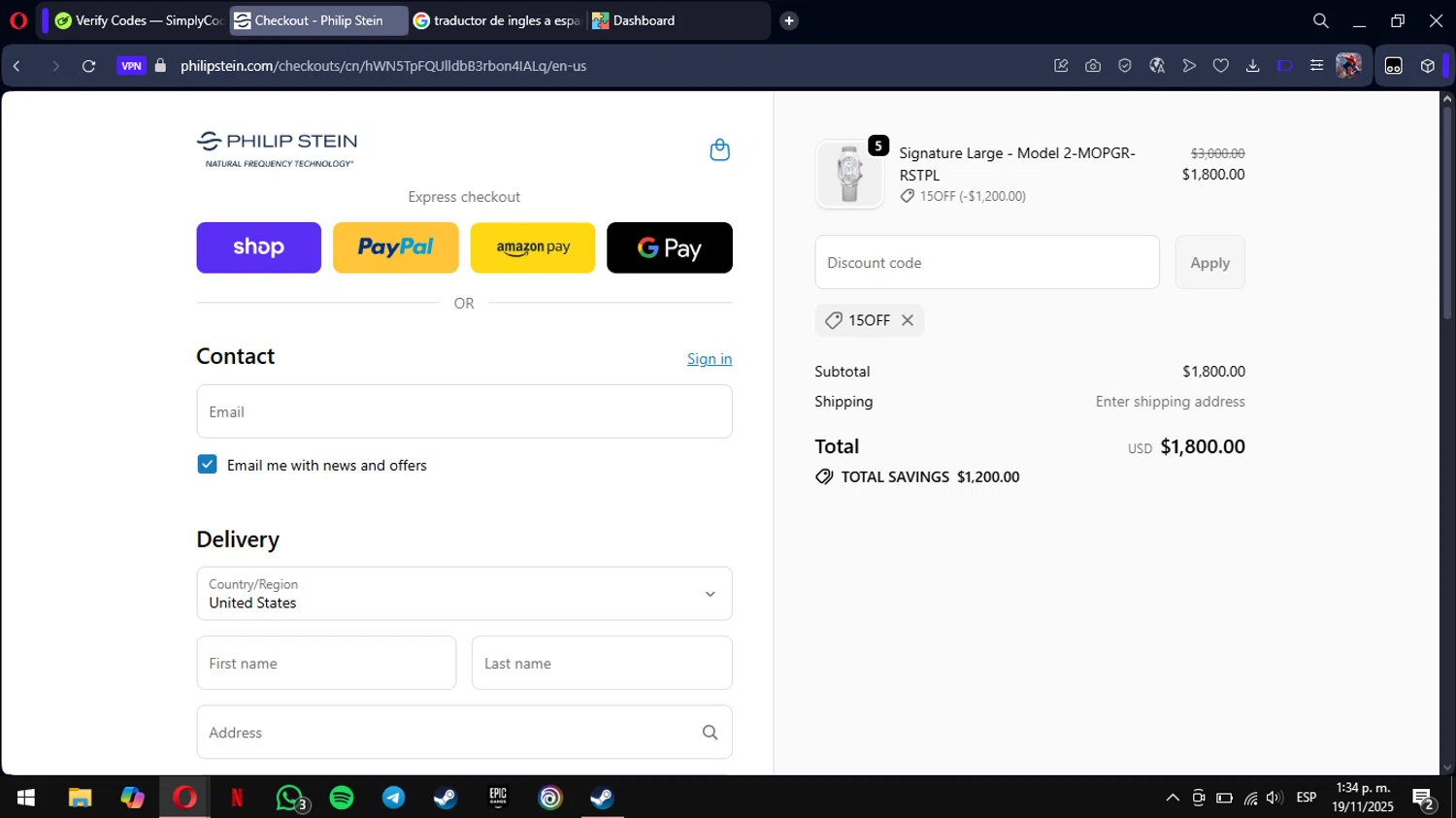Open File Explorer from taskbar
Screen dimensions: 1456x818
coord(80,798)
